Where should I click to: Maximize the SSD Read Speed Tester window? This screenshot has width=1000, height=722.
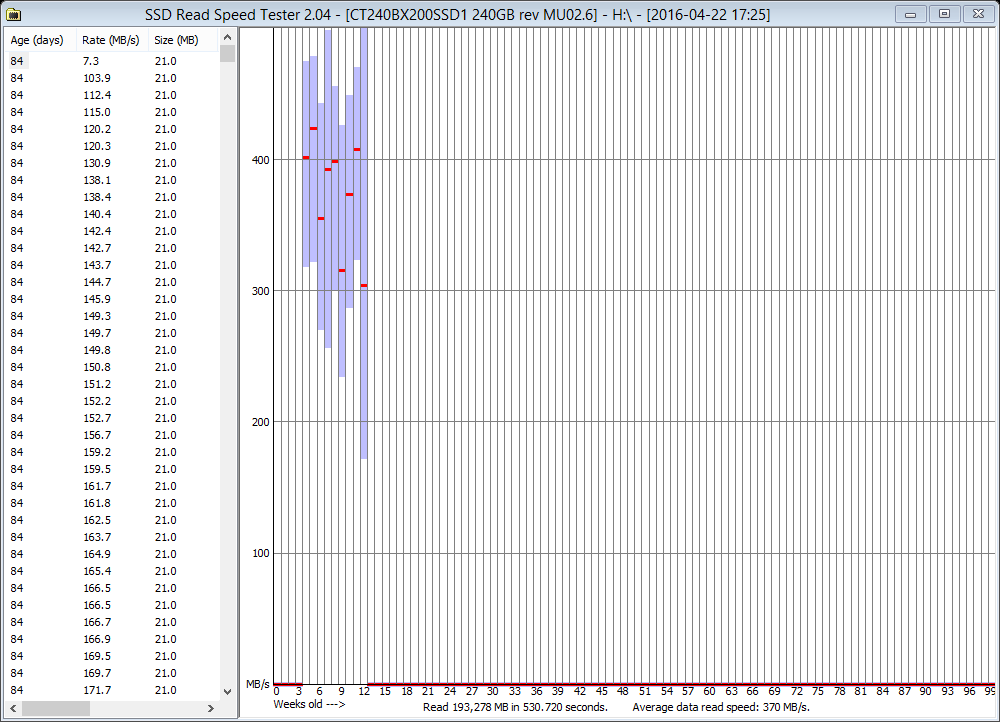click(945, 14)
